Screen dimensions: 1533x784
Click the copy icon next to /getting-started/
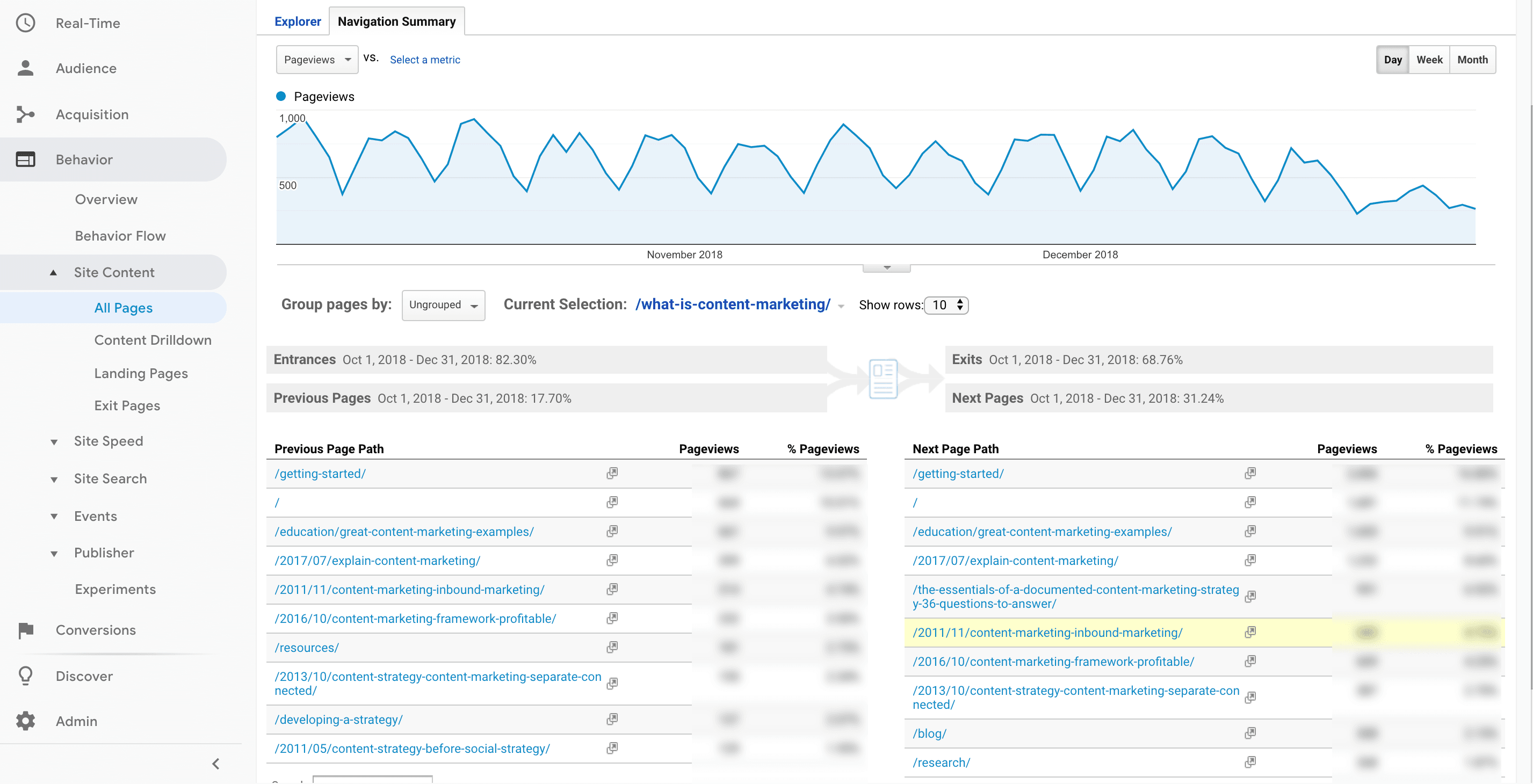tap(611, 473)
